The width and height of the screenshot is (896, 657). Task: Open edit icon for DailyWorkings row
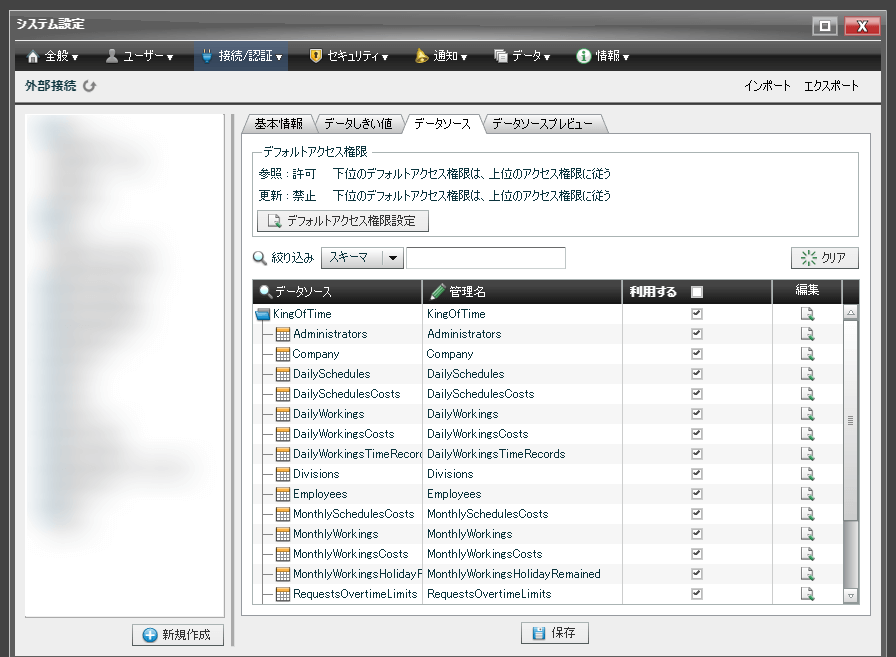[x=807, y=414]
